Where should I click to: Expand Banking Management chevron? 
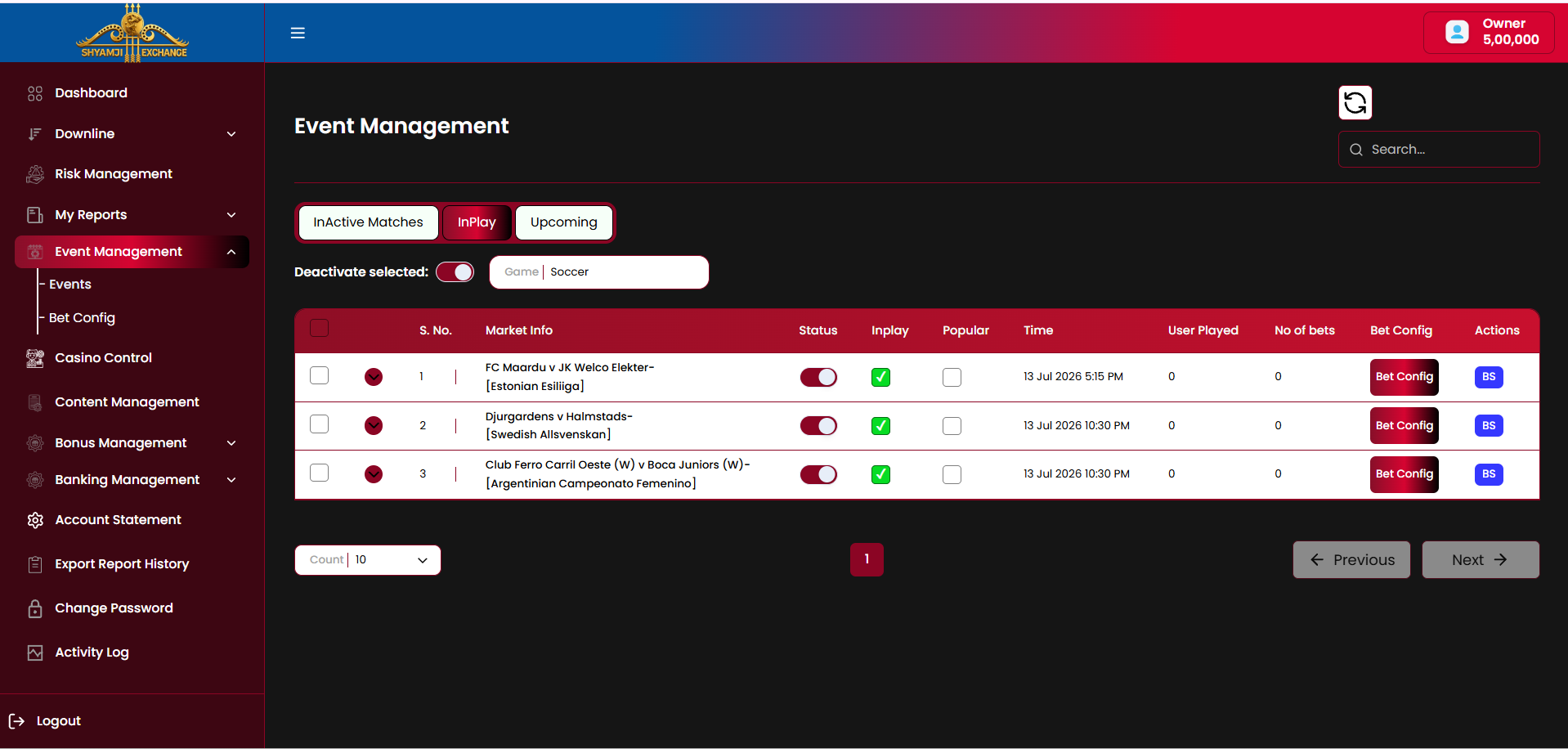click(231, 480)
